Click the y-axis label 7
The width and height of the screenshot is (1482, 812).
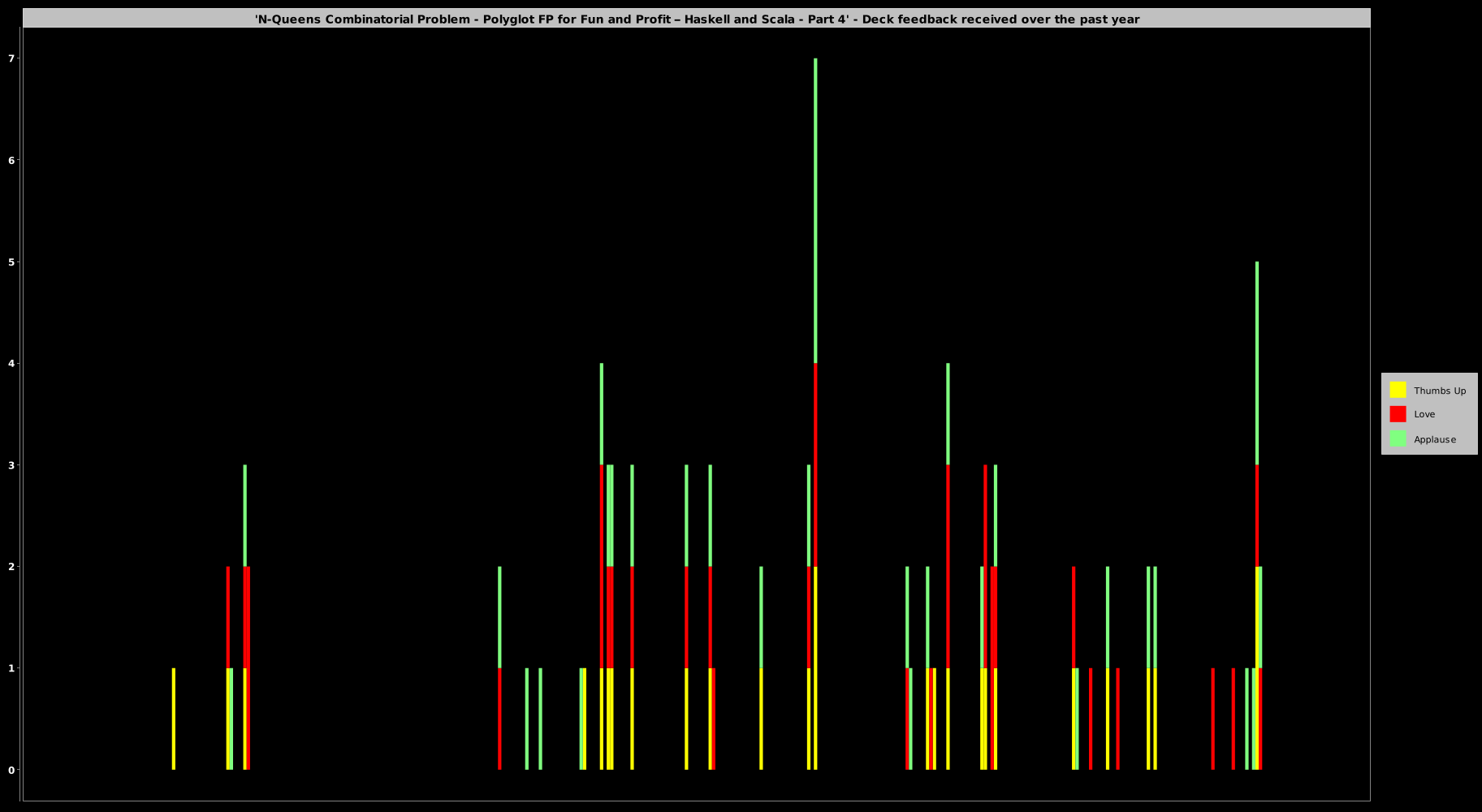coord(11,58)
